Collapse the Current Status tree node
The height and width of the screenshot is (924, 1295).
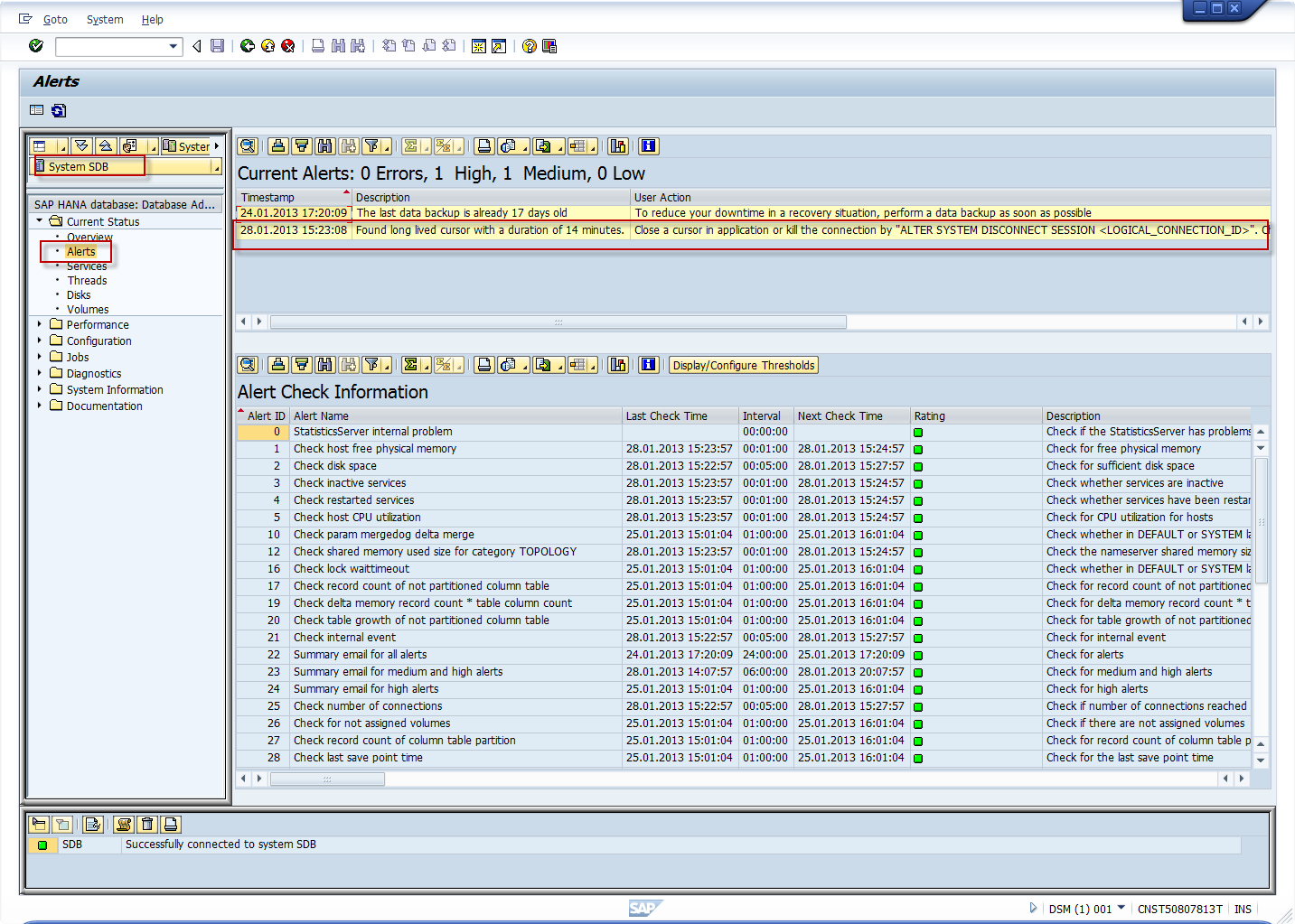coord(39,220)
